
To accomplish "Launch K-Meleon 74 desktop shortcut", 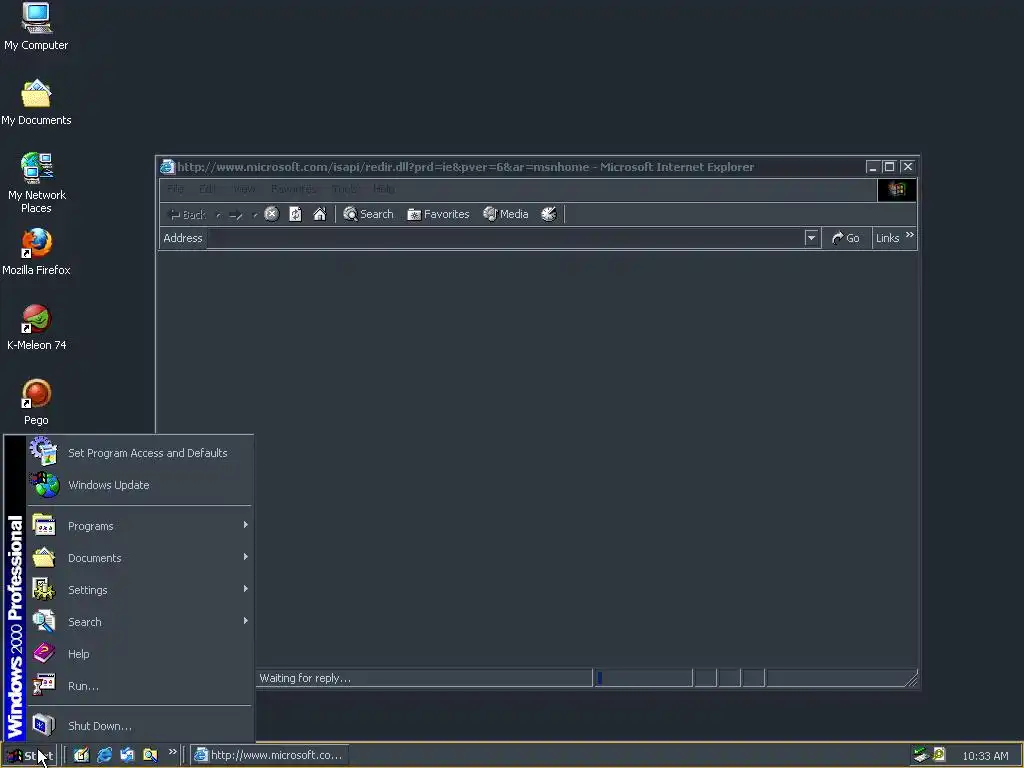I will [37, 327].
